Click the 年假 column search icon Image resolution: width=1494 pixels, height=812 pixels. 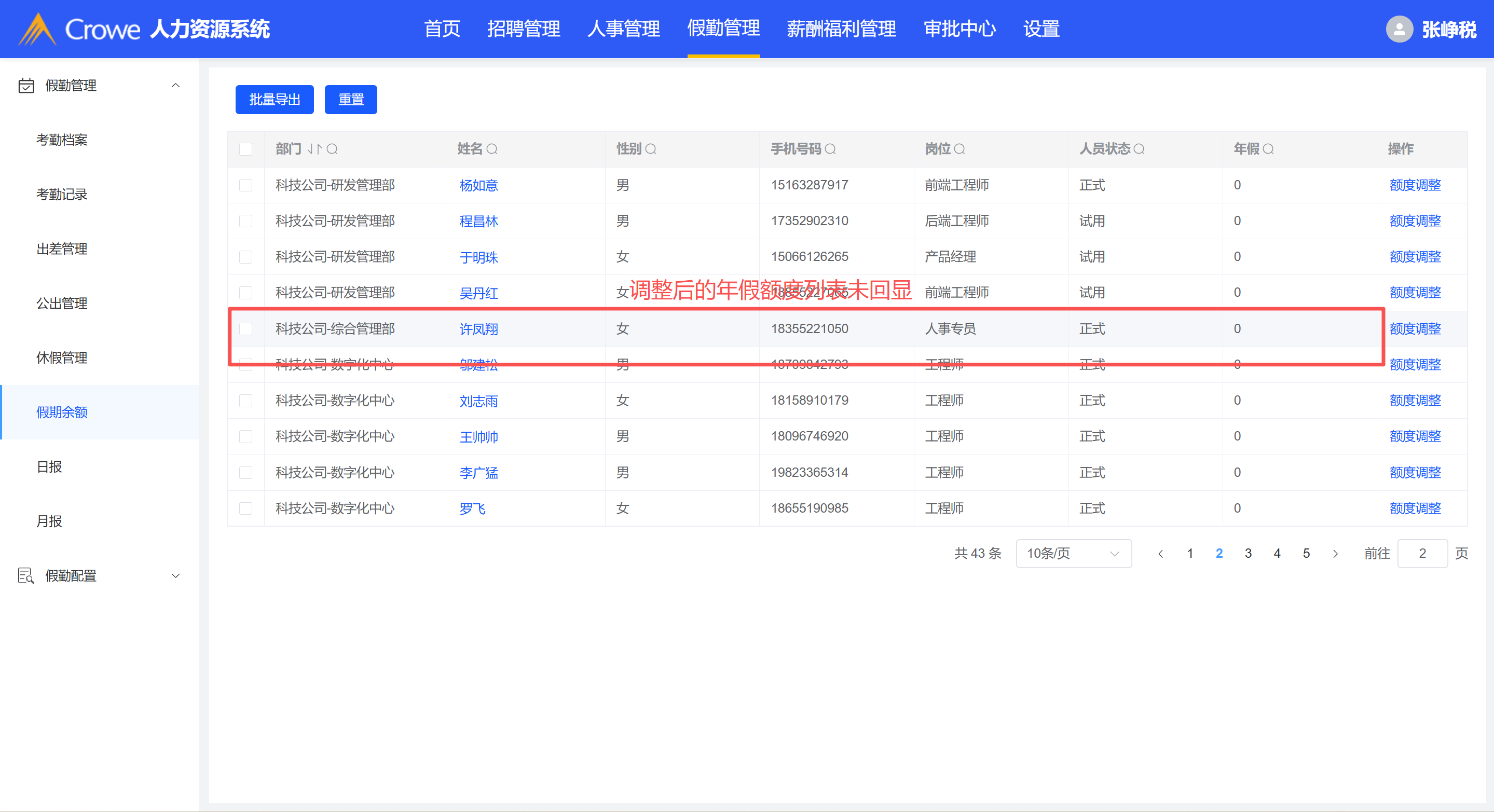pyautogui.click(x=1268, y=149)
